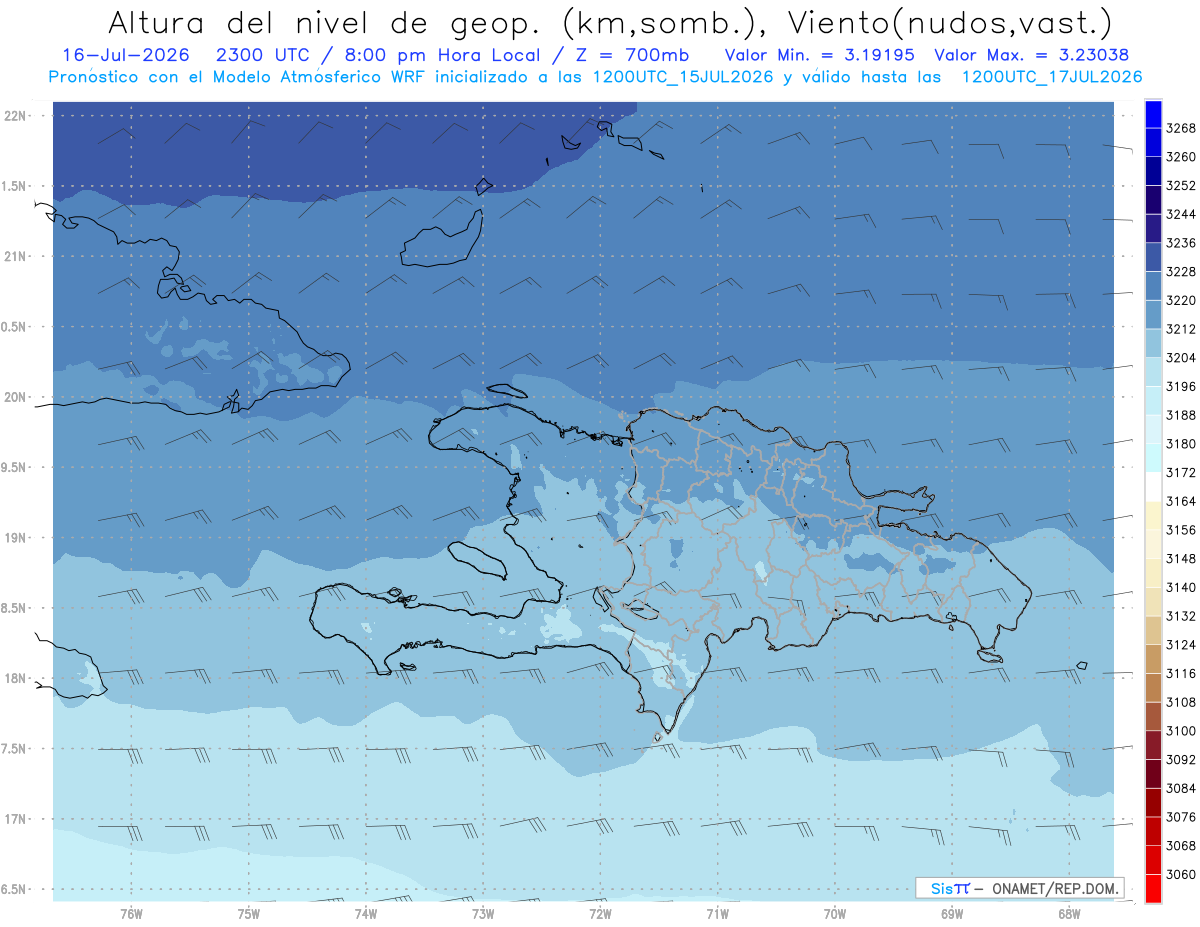
Task: Click the '18N' latitude axis label
Action: click(15, 679)
